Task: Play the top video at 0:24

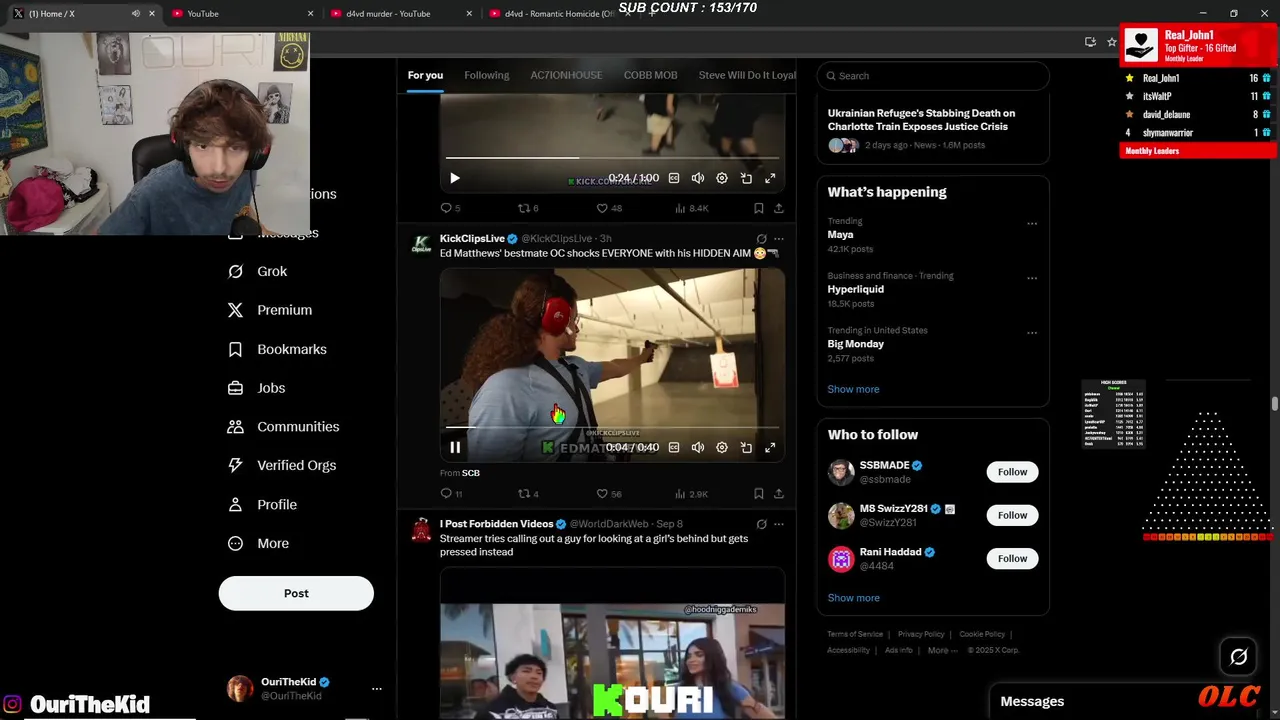Action: [455, 178]
